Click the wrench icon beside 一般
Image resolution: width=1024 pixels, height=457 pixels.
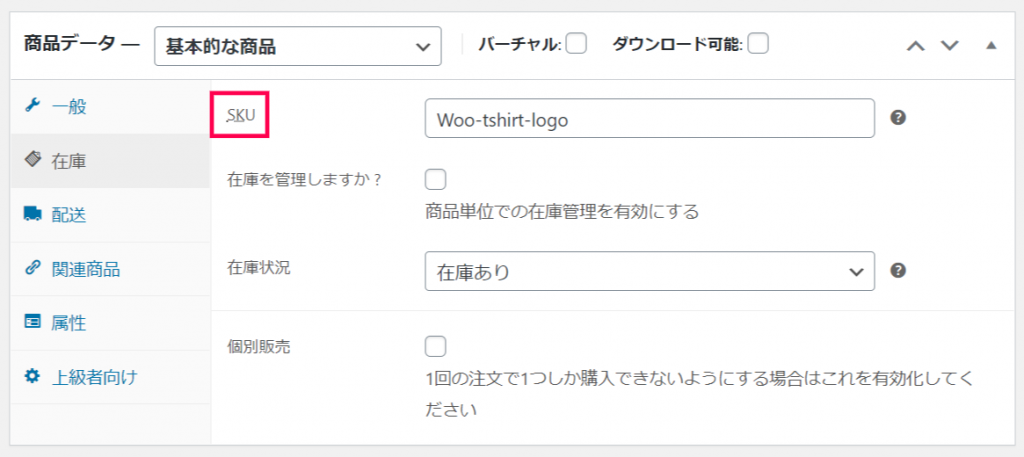[32, 106]
